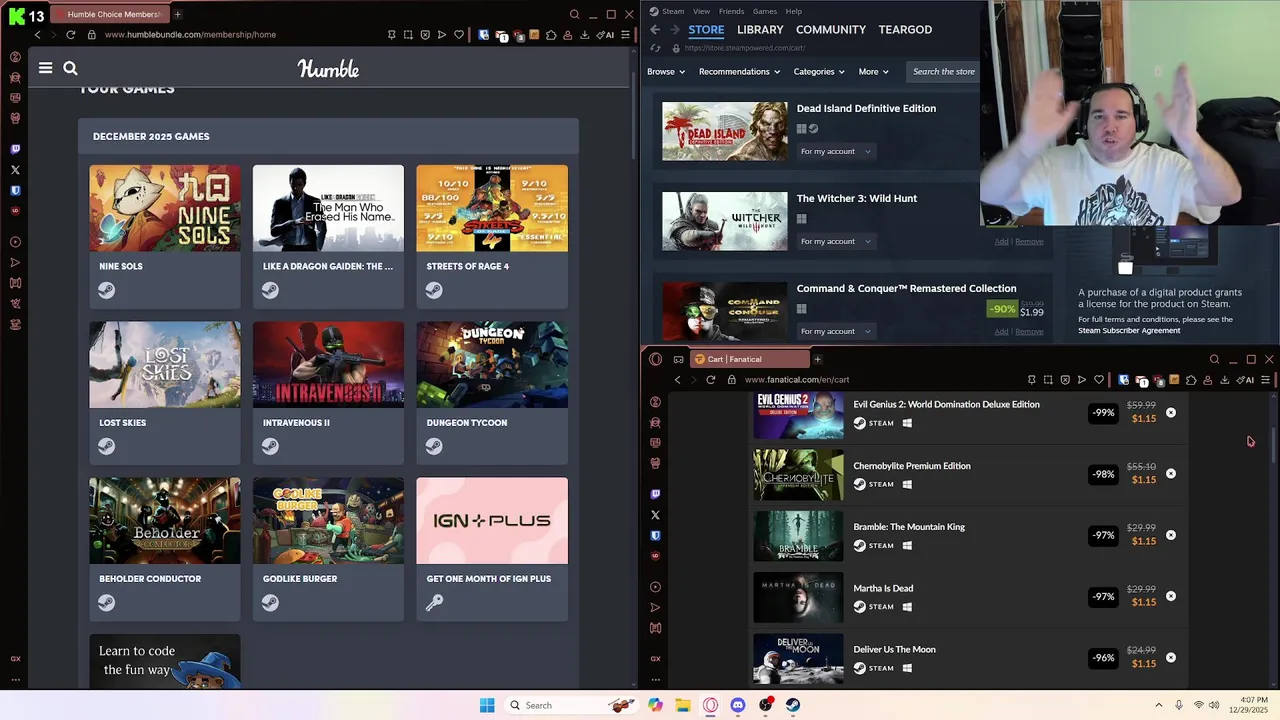The width and height of the screenshot is (1280, 720).
Task: Open Twitch icon in left Opera sidebar
Action: click(15, 149)
